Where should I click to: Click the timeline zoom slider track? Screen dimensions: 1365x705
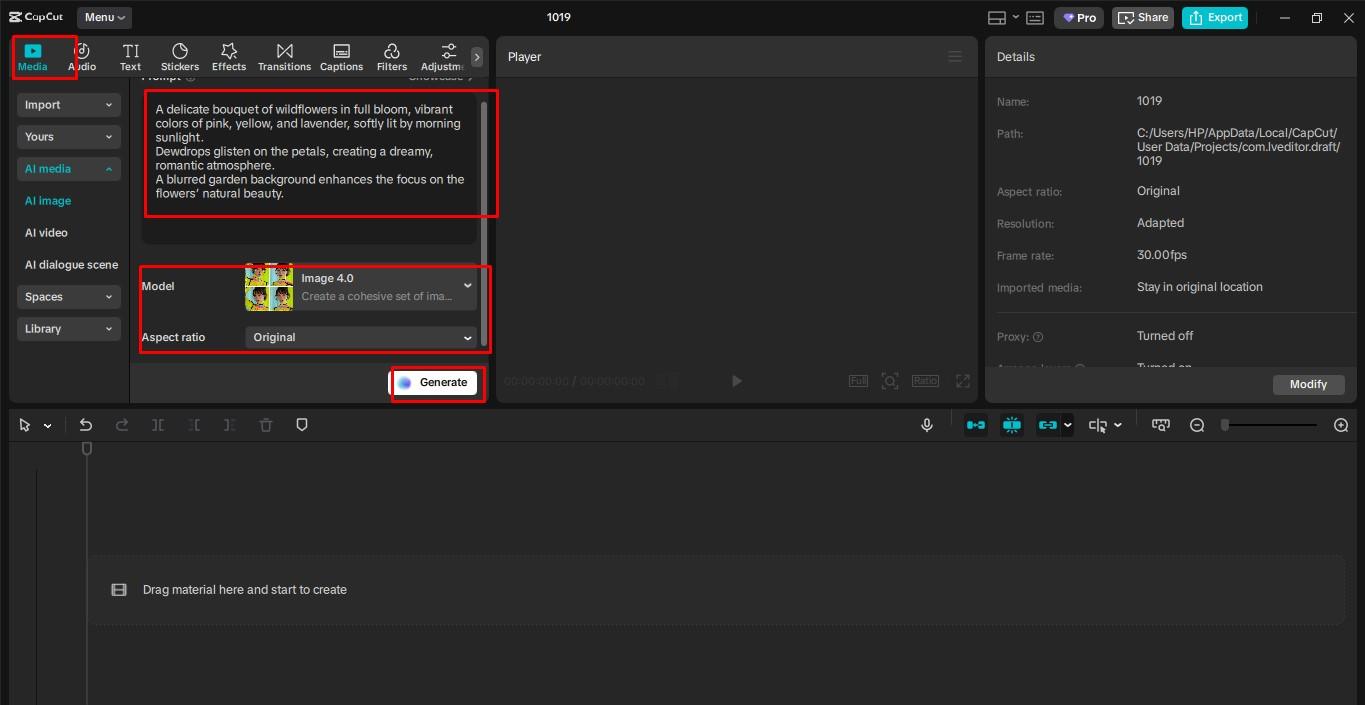[1270, 425]
